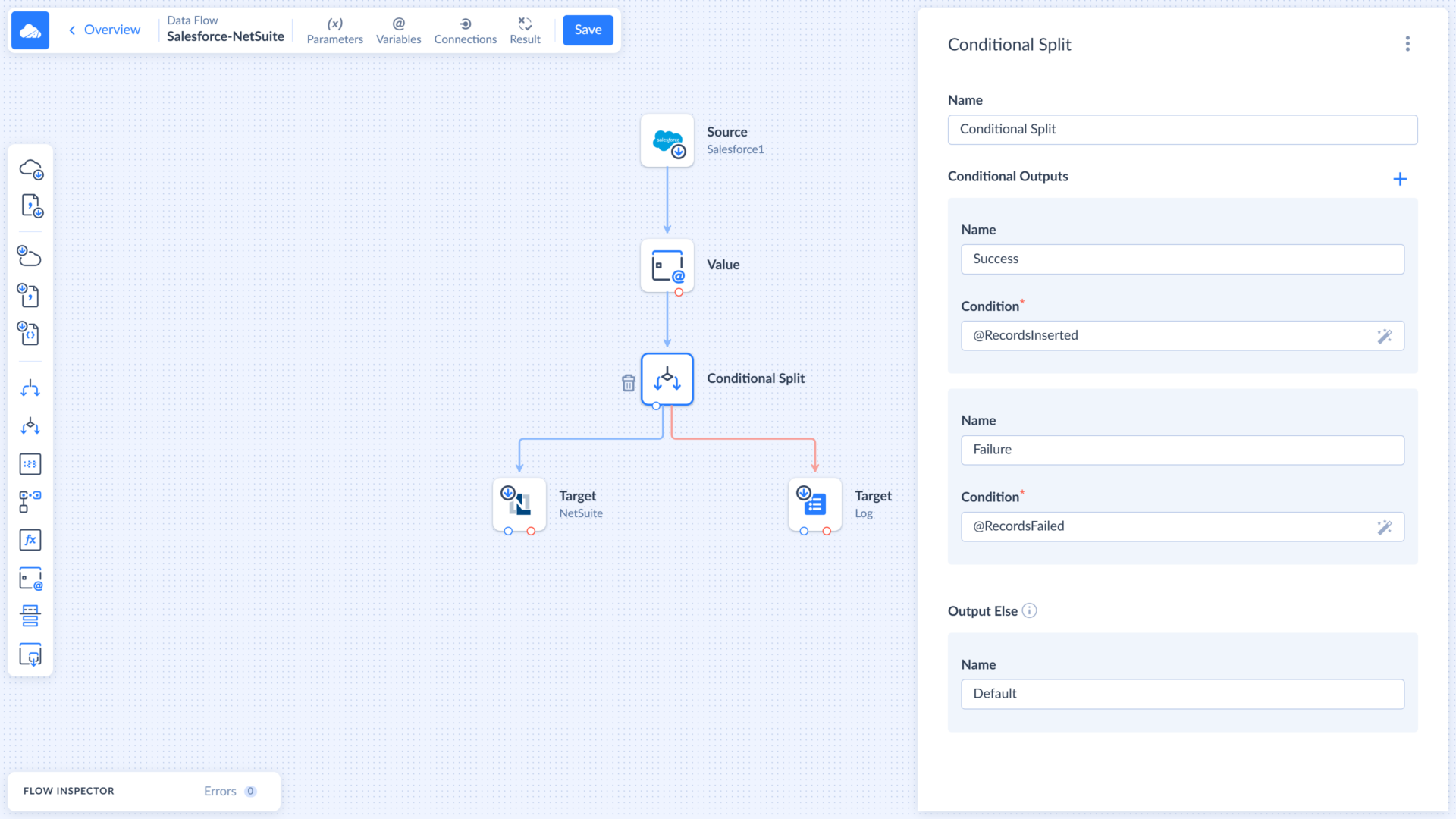1456x819 pixels.
Task: Open expression wizard for the @RecordsInserted condition
Action: click(1385, 336)
